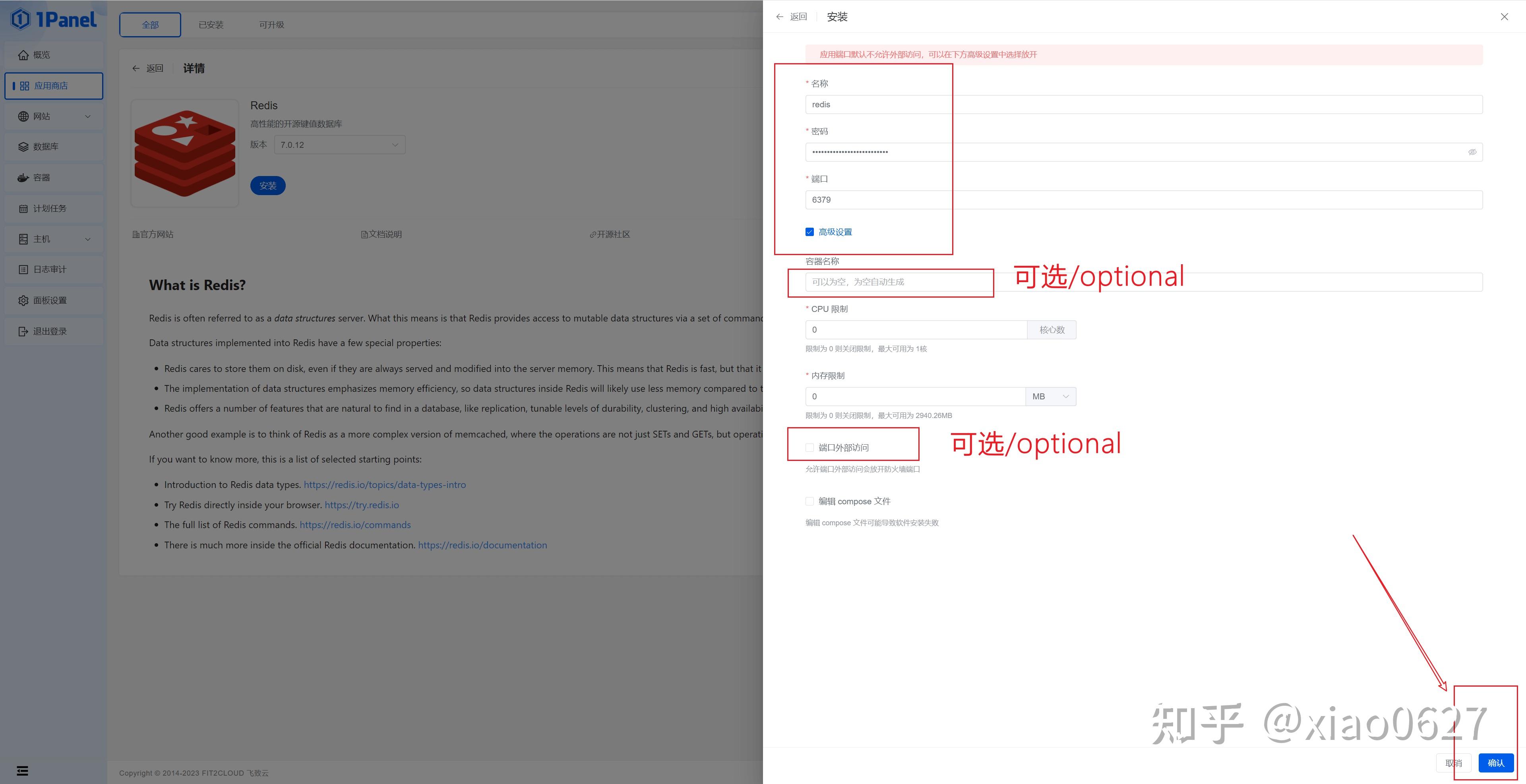
Task: Click the 核心数 unit label
Action: (1052, 330)
